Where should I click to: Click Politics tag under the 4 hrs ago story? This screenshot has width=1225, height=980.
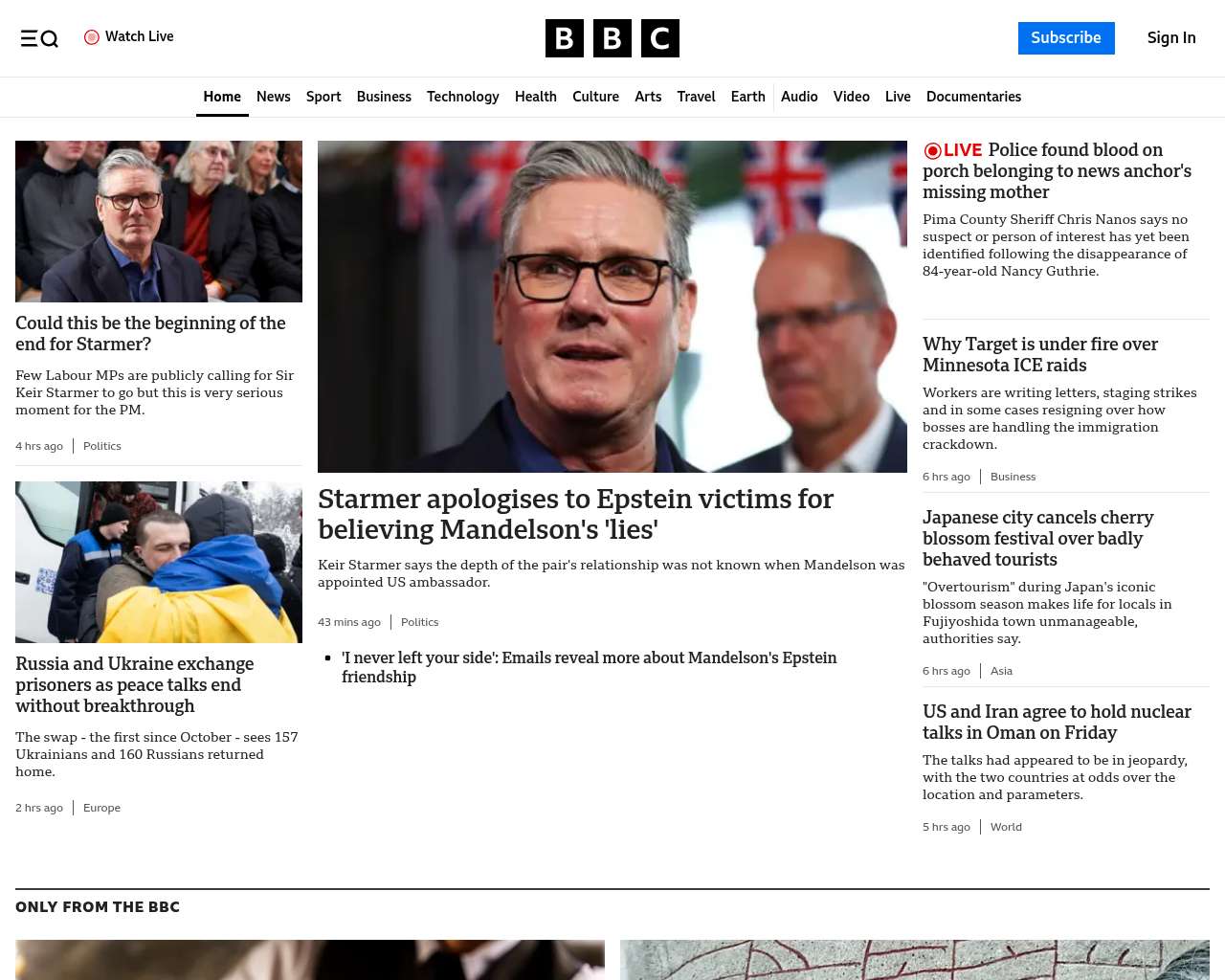(102, 446)
